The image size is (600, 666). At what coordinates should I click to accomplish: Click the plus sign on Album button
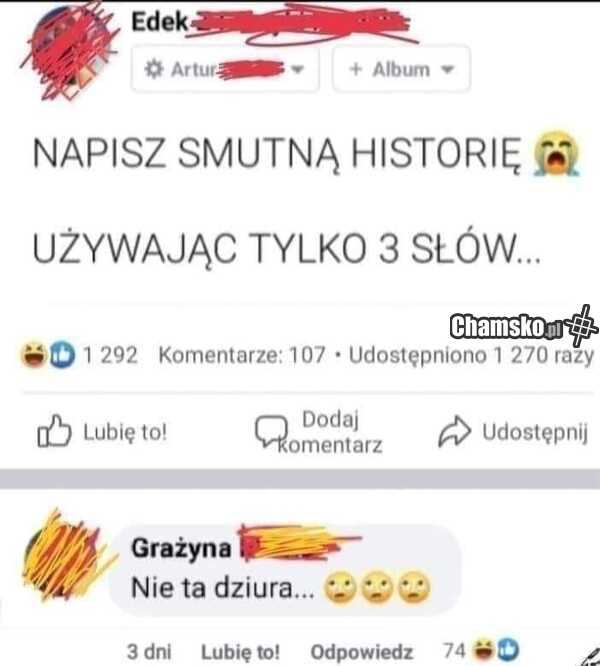(x=356, y=69)
